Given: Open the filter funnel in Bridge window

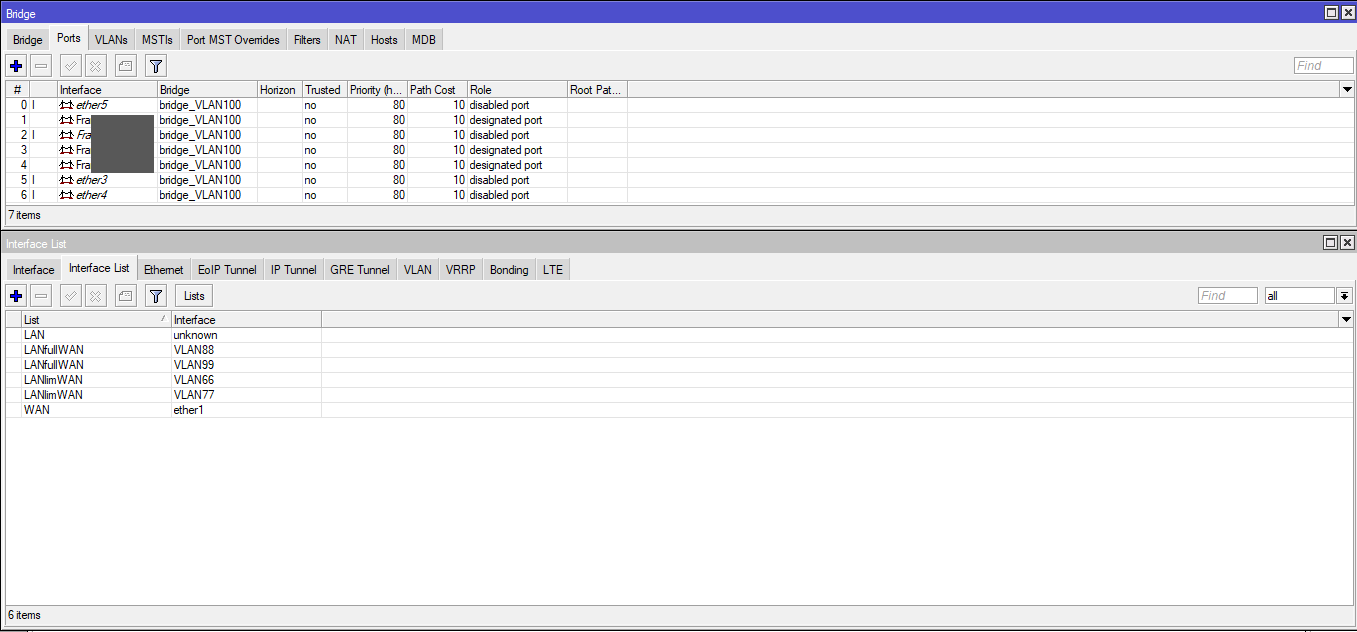Looking at the screenshot, I should 156,66.
